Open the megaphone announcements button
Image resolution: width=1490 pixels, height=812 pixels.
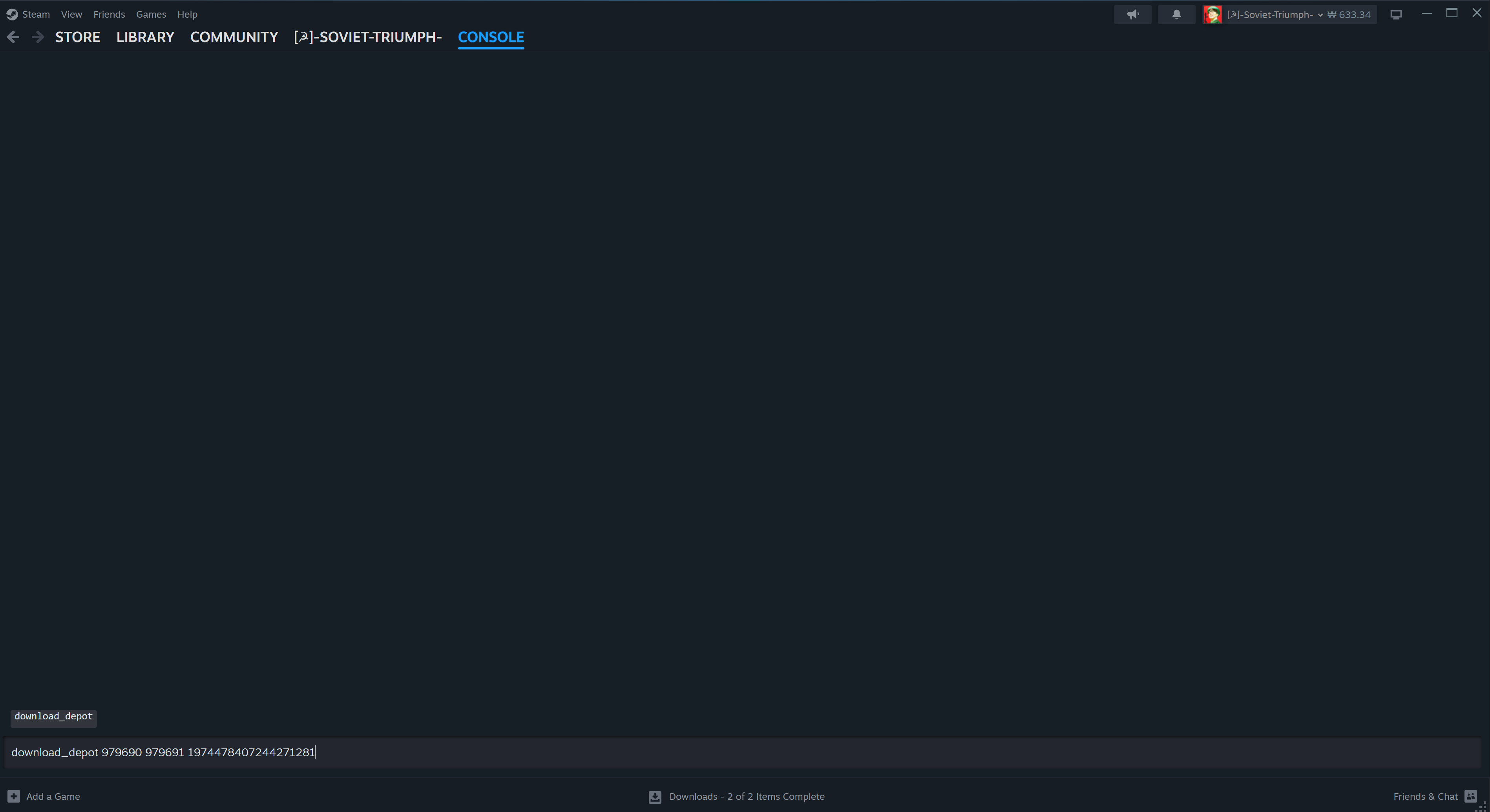pos(1132,15)
